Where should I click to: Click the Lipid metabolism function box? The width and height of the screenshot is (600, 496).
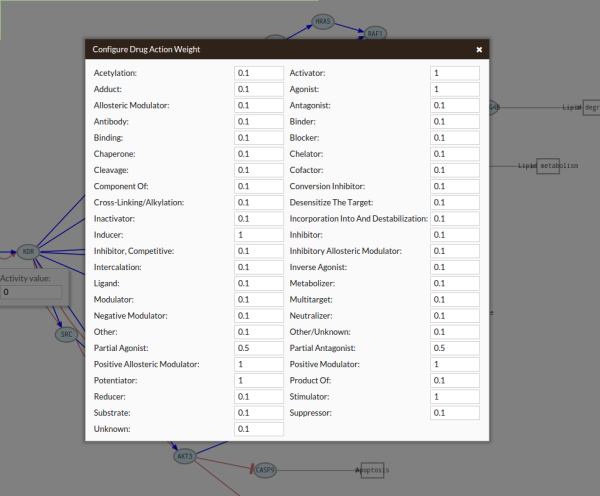coord(548,166)
